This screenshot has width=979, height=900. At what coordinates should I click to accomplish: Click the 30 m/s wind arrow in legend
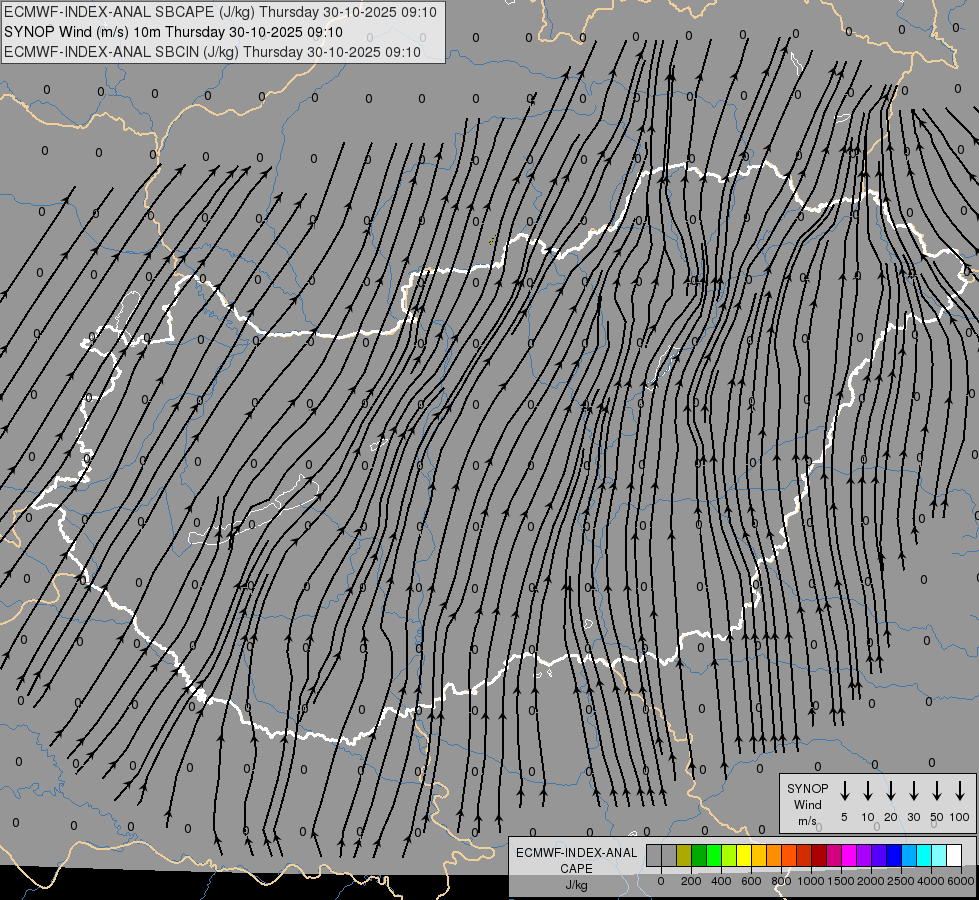[x=913, y=791]
